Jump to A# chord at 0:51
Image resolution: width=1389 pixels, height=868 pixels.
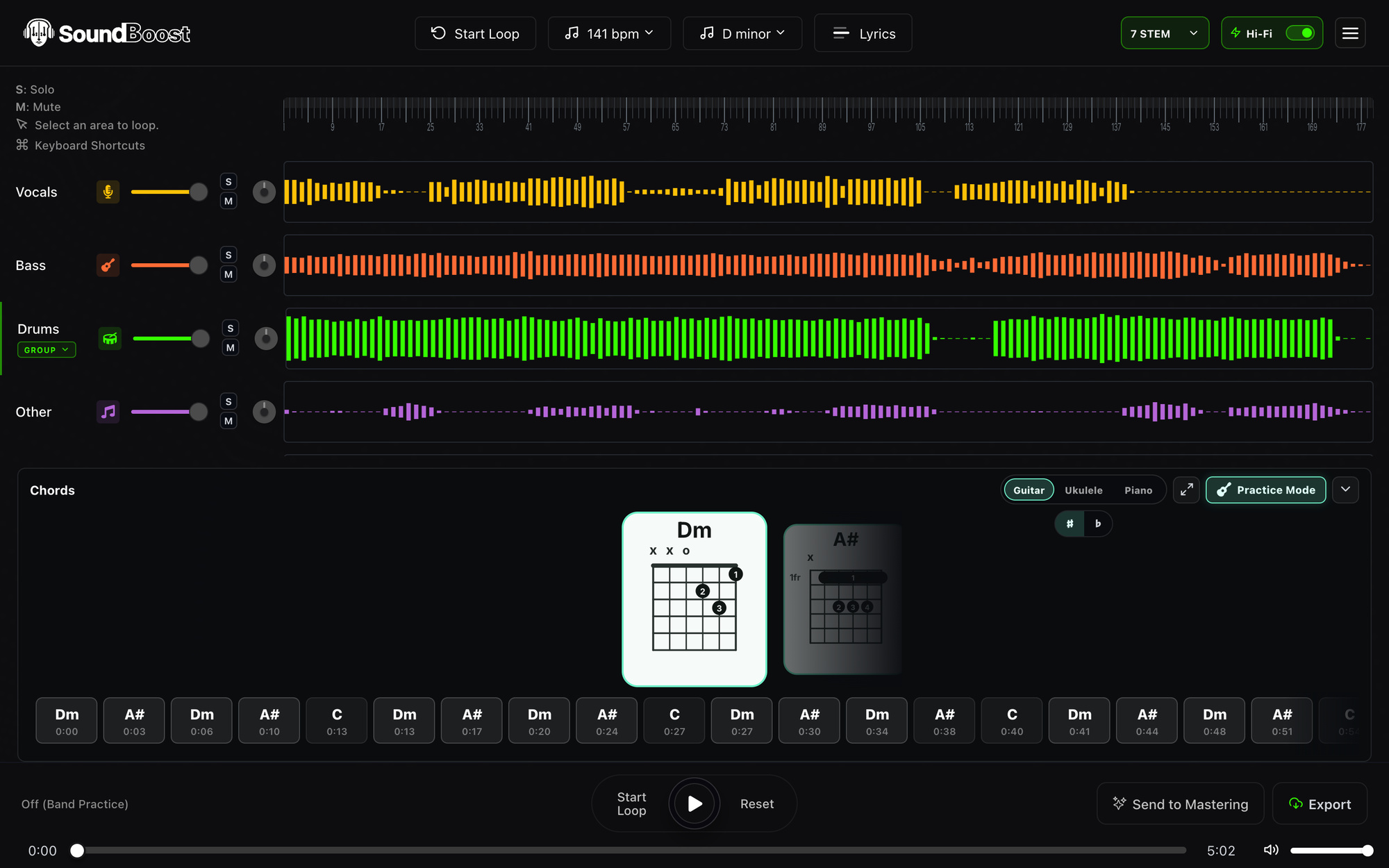(x=1282, y=721)
